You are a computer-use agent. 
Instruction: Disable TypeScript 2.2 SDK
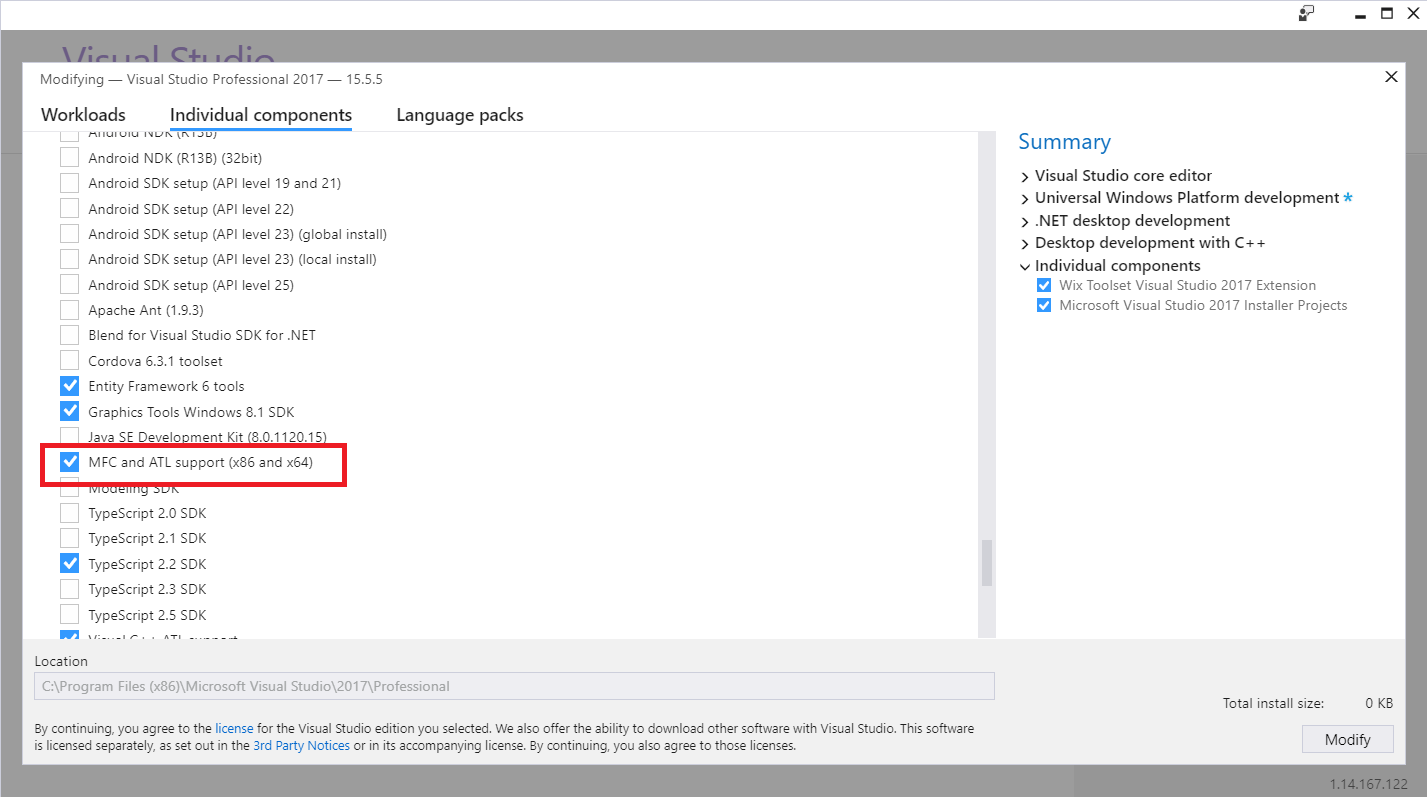pos(69,563)
